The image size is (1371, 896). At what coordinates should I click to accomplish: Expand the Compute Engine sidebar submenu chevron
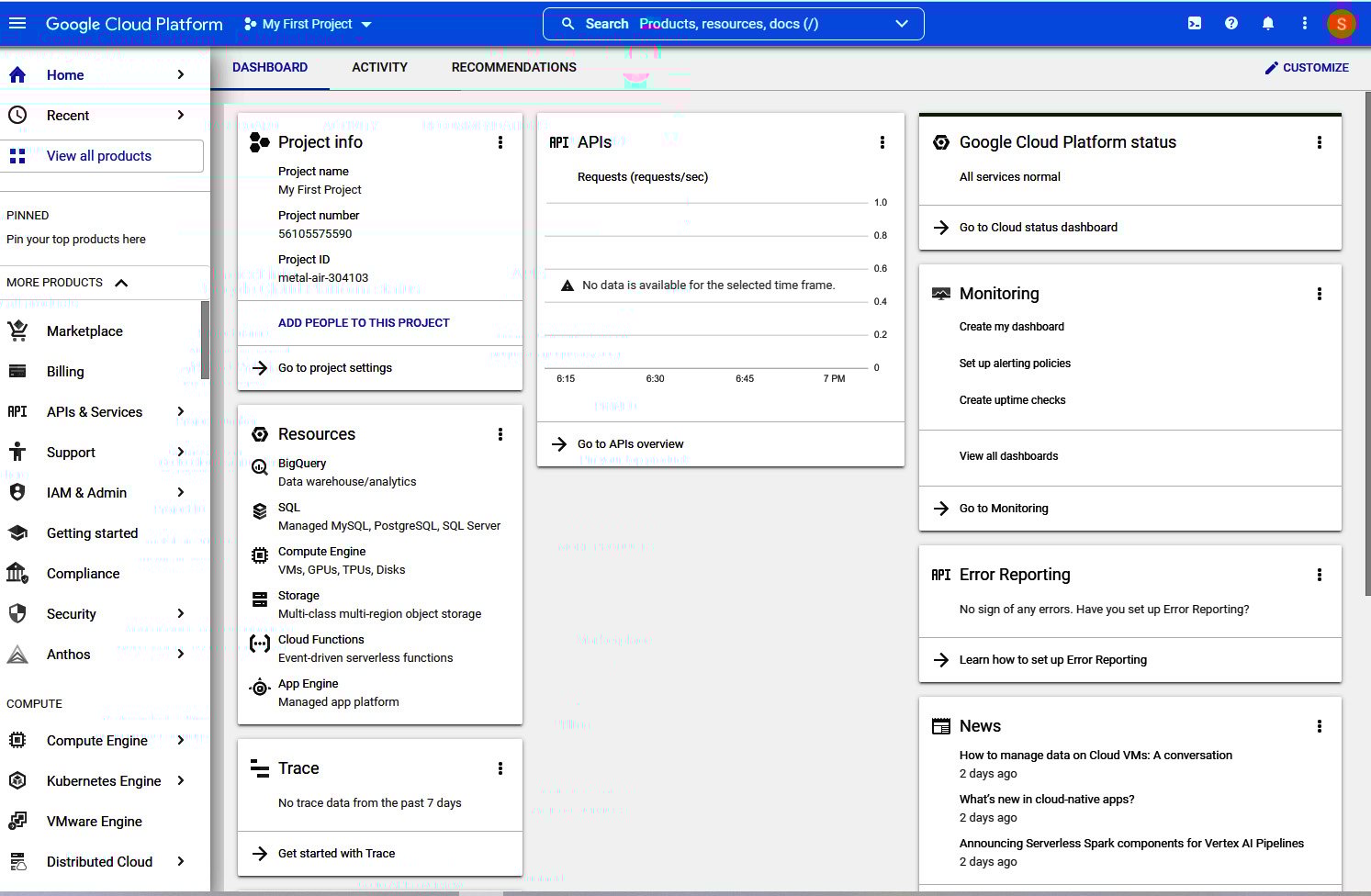[181, 740]
